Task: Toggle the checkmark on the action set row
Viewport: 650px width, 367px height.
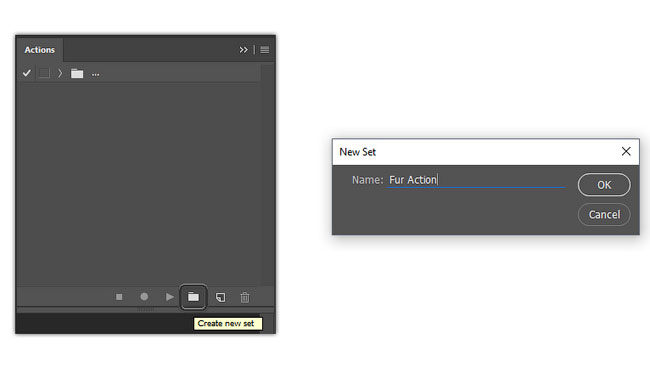Action: pyautogui.click(x=27, y=73)
